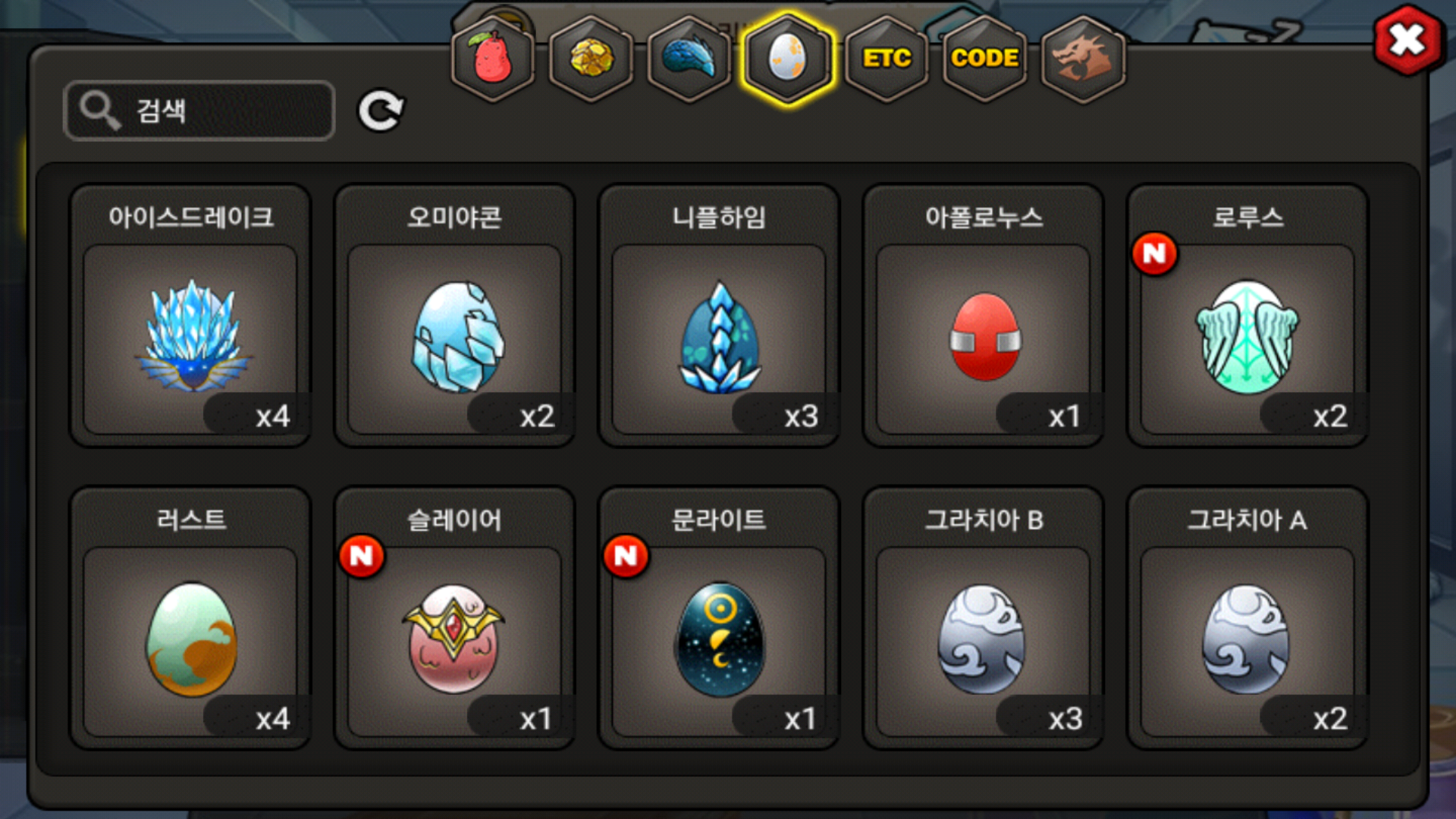
Task: Close the inventory with red X
Action: (x=1408, y=40)
